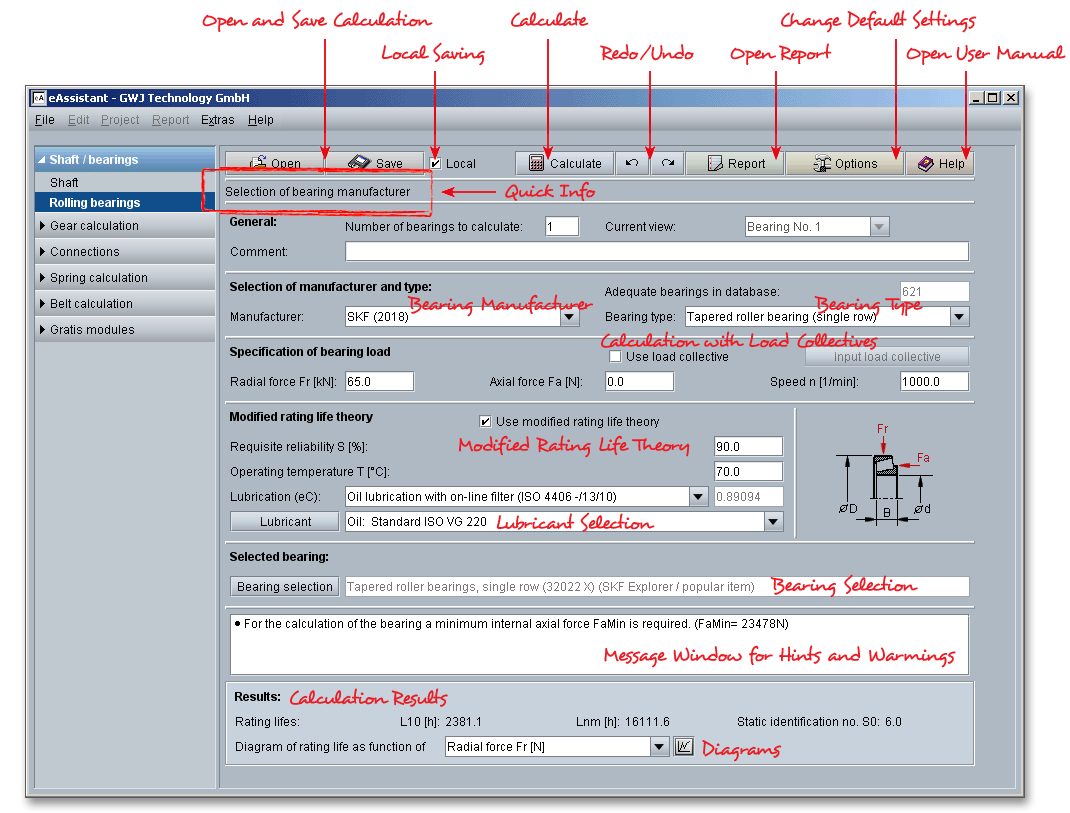Uncheck Use modified rating life theory
Viewport: 1070px width, 813px height.
tap(486, 422)
